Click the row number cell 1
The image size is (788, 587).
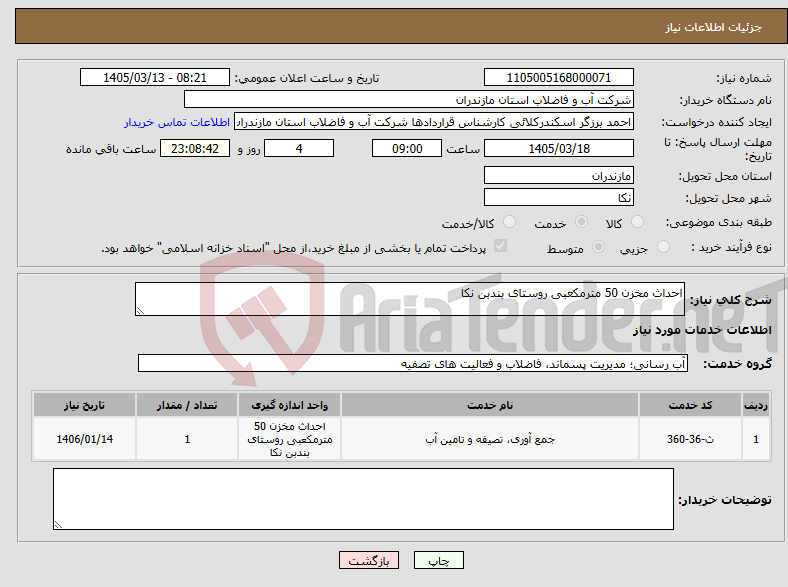click(x=756, y=439)
